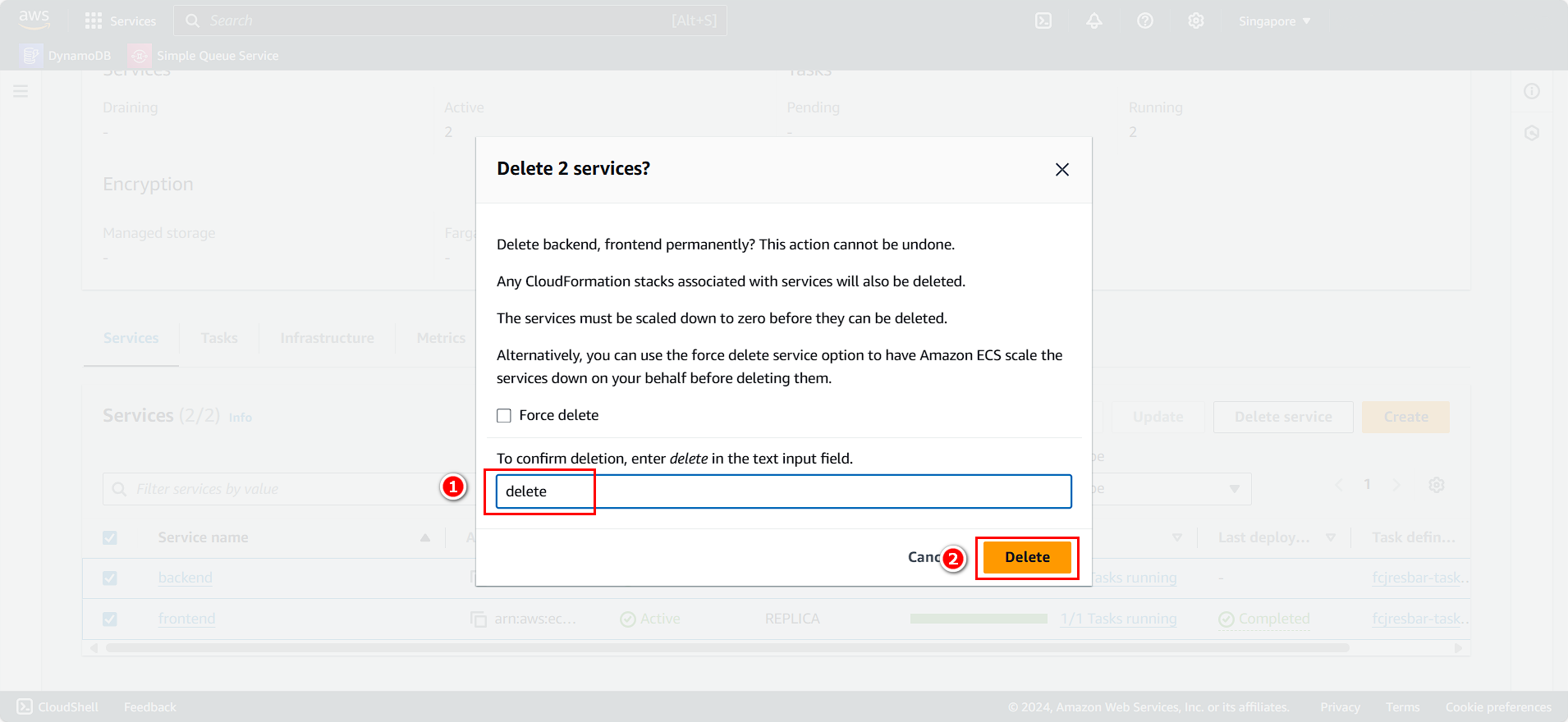Sort by Service name column arrow

[425, 537]
